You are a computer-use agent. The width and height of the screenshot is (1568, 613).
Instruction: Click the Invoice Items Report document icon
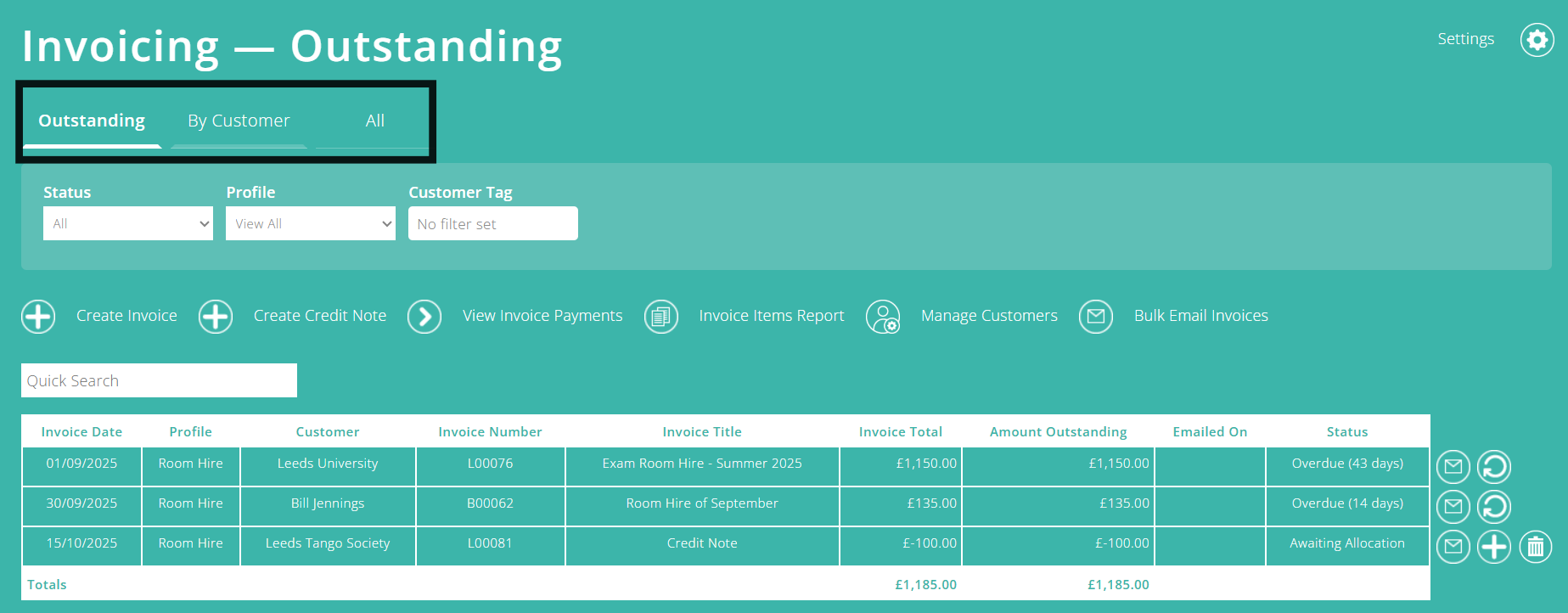(x=661, y=317)
